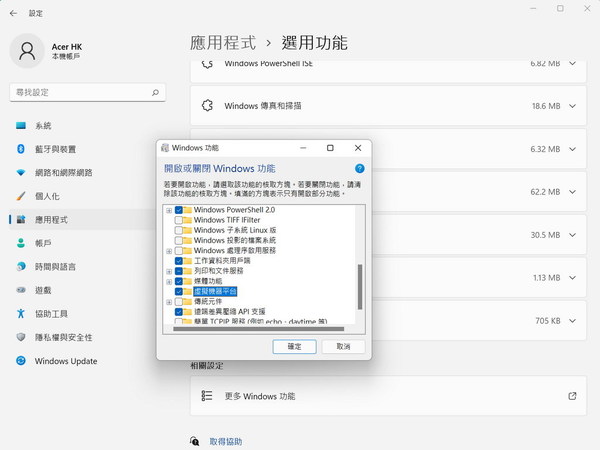Screen dimensions: 600x450
Task: Click the Windows 子系統 Linux 版 folder icon
Action: coord(188,230)
